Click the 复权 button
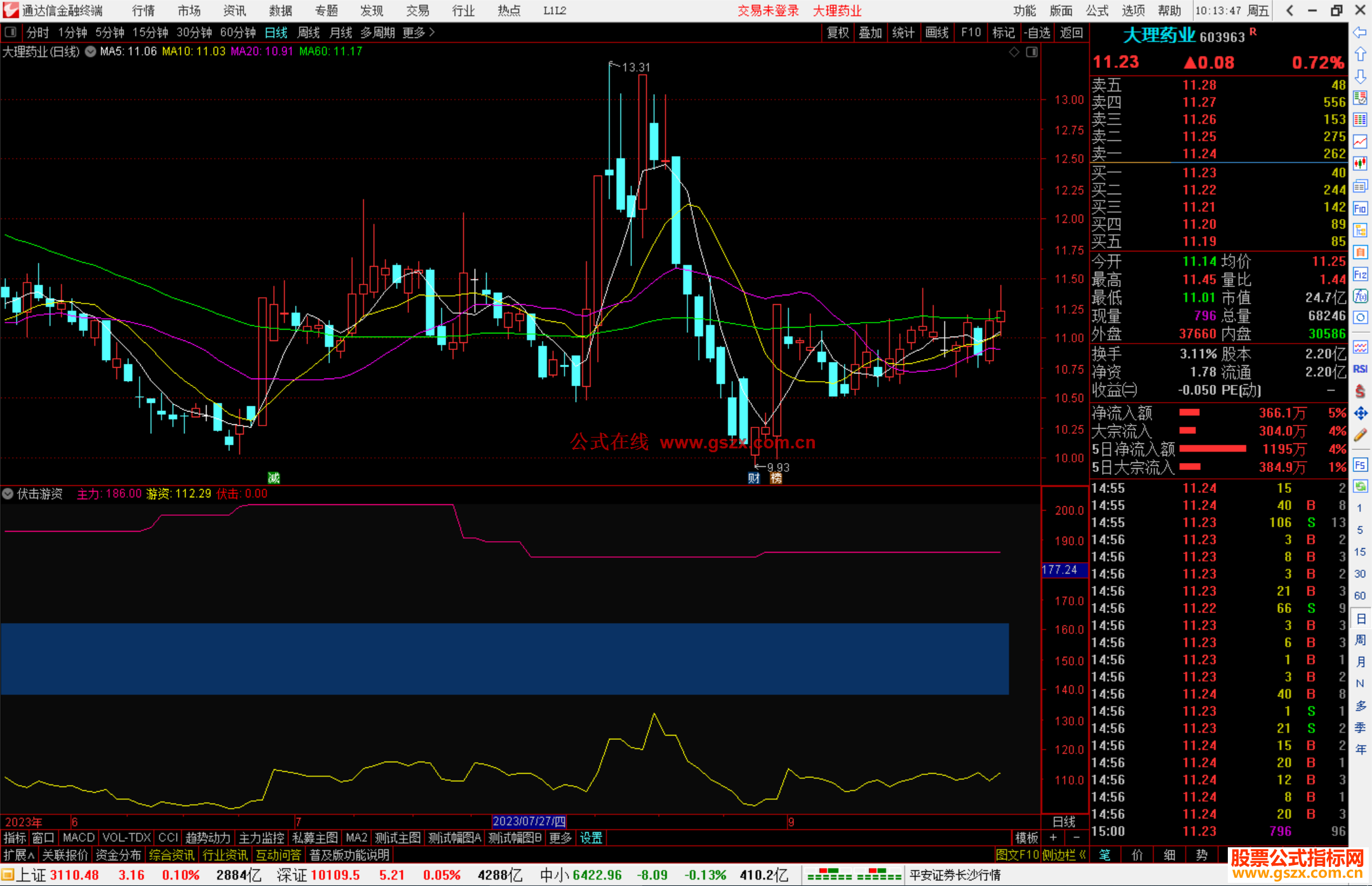This screenshot has height=886, width=1372. tap(837, 32)
